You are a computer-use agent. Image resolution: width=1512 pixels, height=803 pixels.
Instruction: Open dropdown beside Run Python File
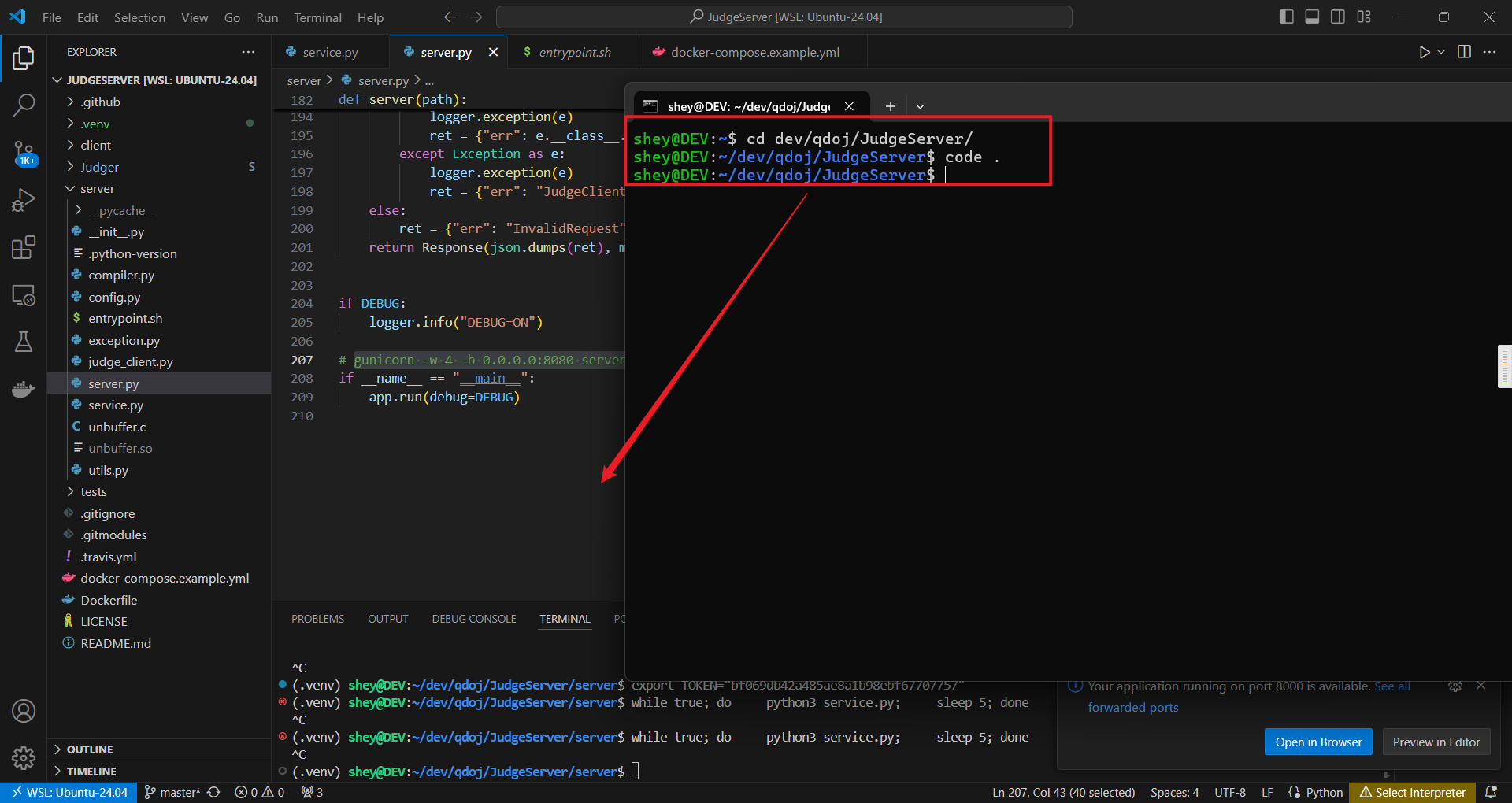pos(1441,52)
